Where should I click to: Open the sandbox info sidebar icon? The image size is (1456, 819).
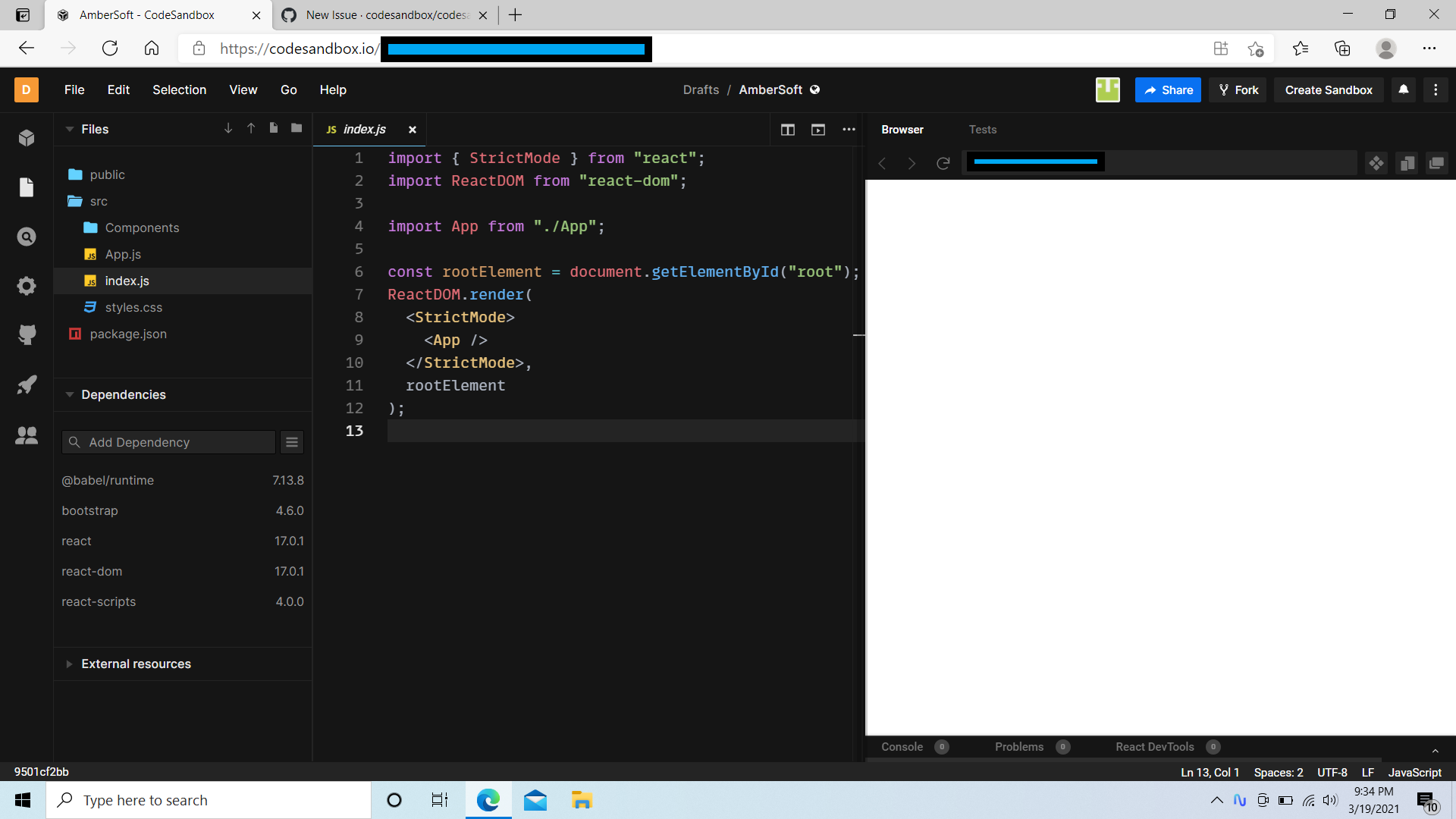27,138
